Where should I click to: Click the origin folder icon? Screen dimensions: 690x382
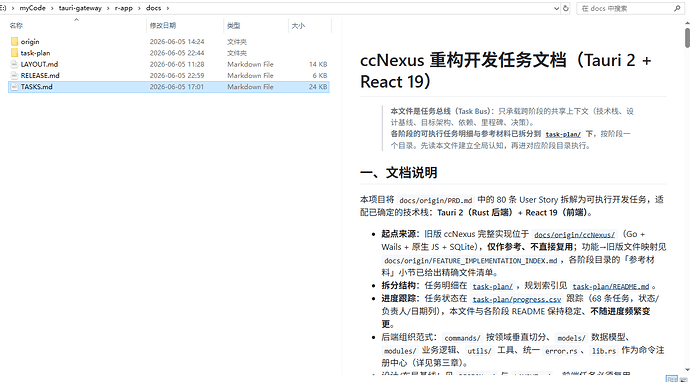pos(14,41)
